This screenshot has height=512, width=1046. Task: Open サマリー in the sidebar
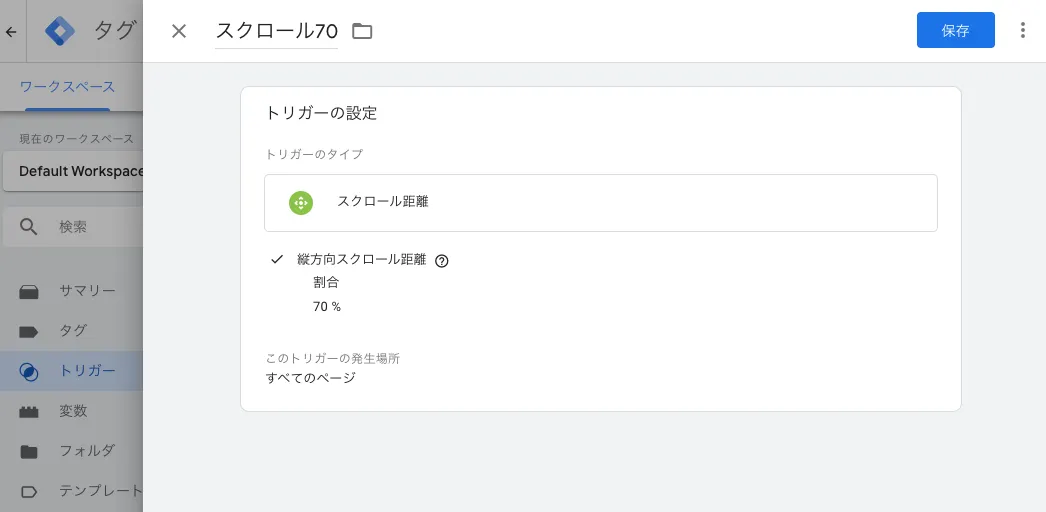click(86, 291)
